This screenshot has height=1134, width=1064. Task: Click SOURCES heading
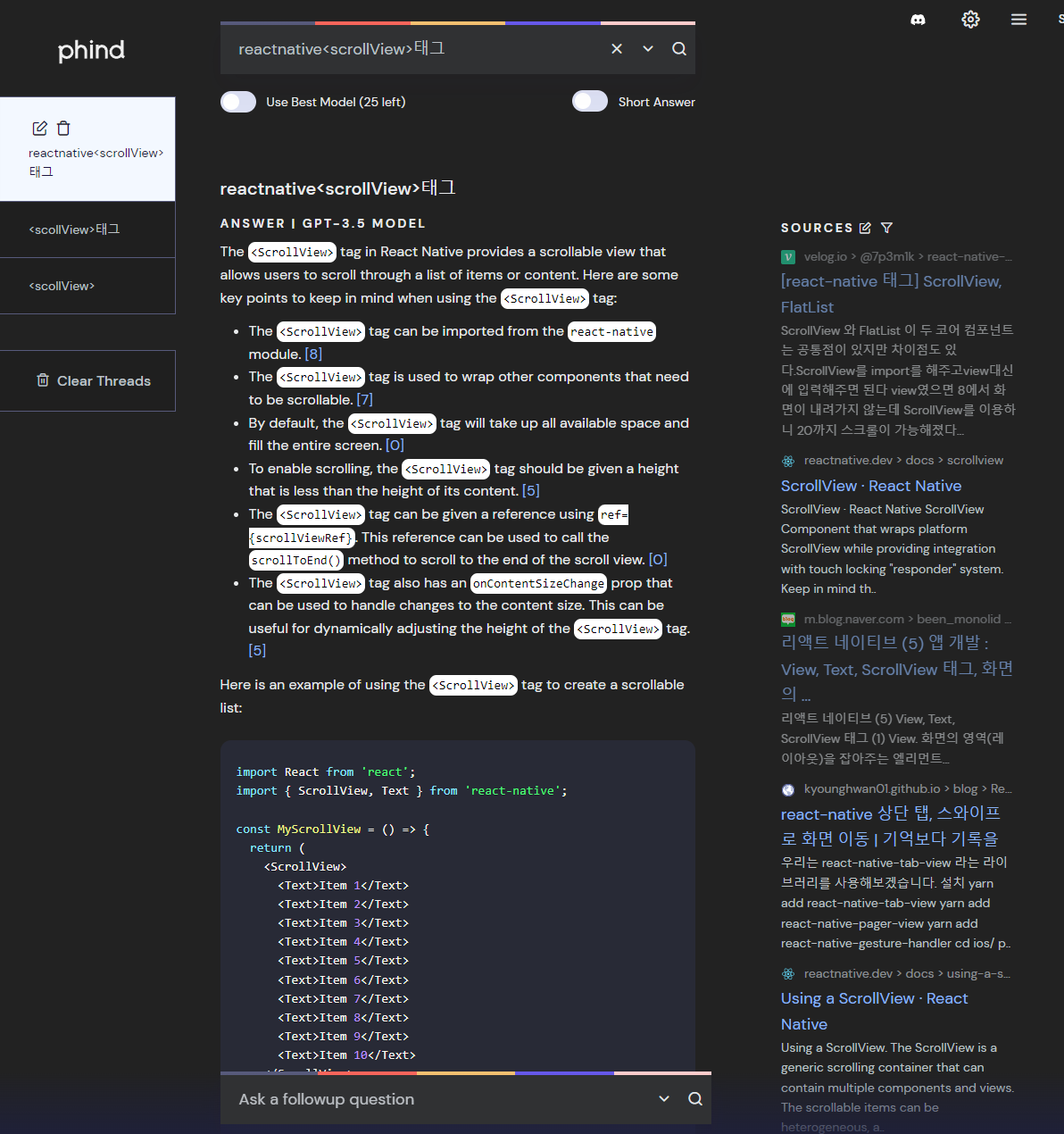[x=817, y=228]
